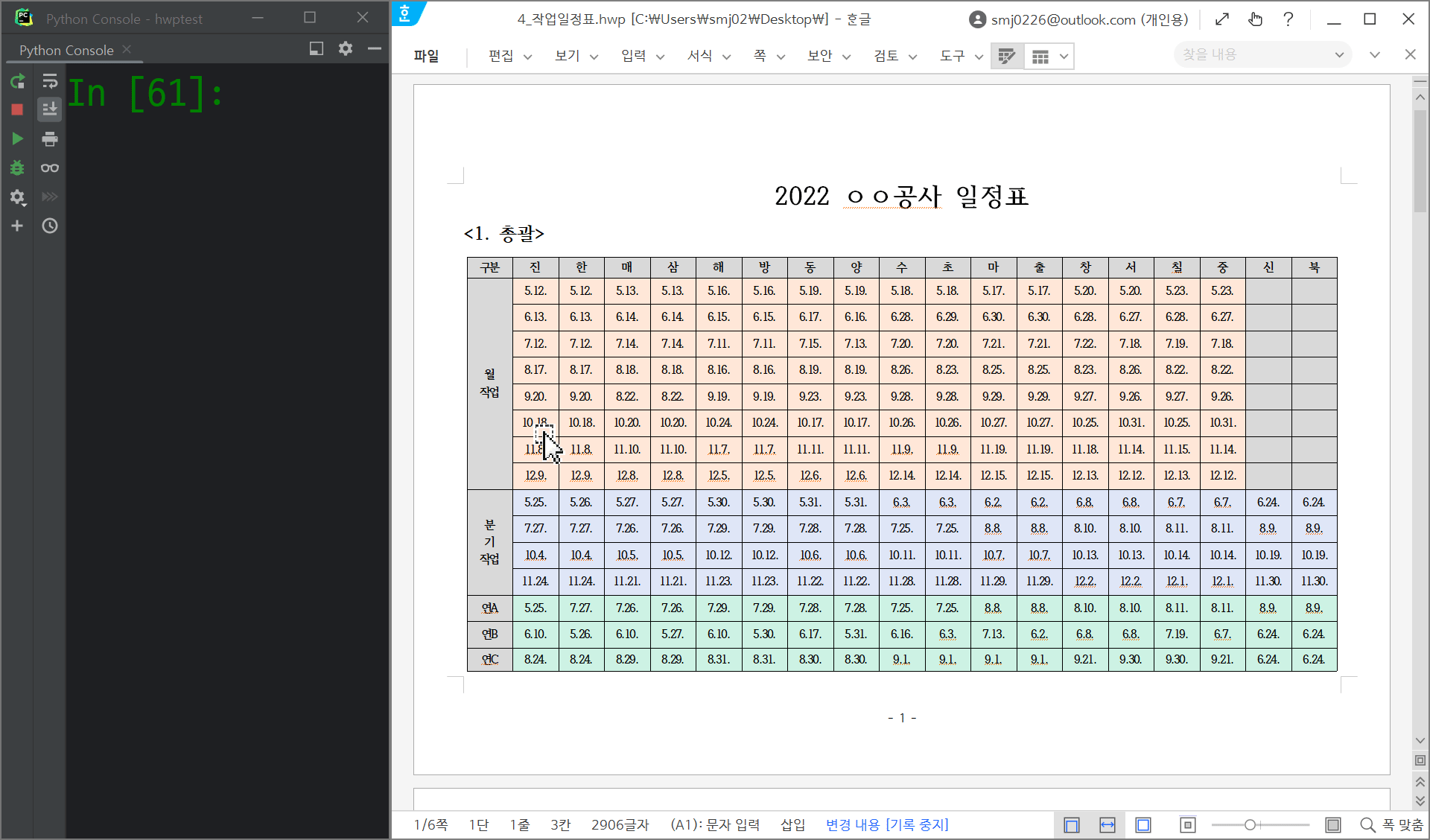
Task: Stop the running console process
Action: (x=17, y=109)
